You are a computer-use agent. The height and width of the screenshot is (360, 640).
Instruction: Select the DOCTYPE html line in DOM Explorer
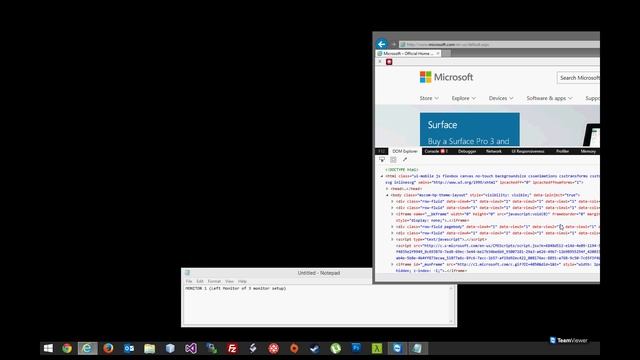click(402, 170)
